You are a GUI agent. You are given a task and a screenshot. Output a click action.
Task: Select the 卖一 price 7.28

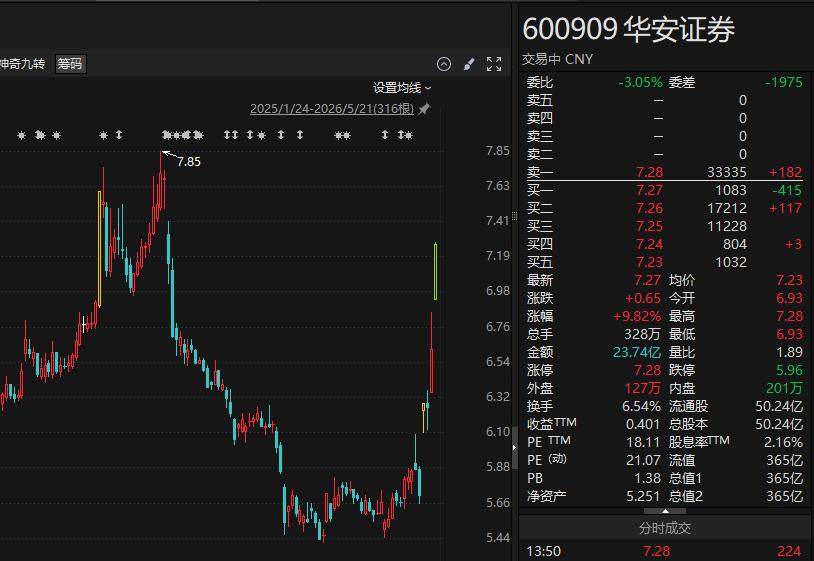[649, 172]
